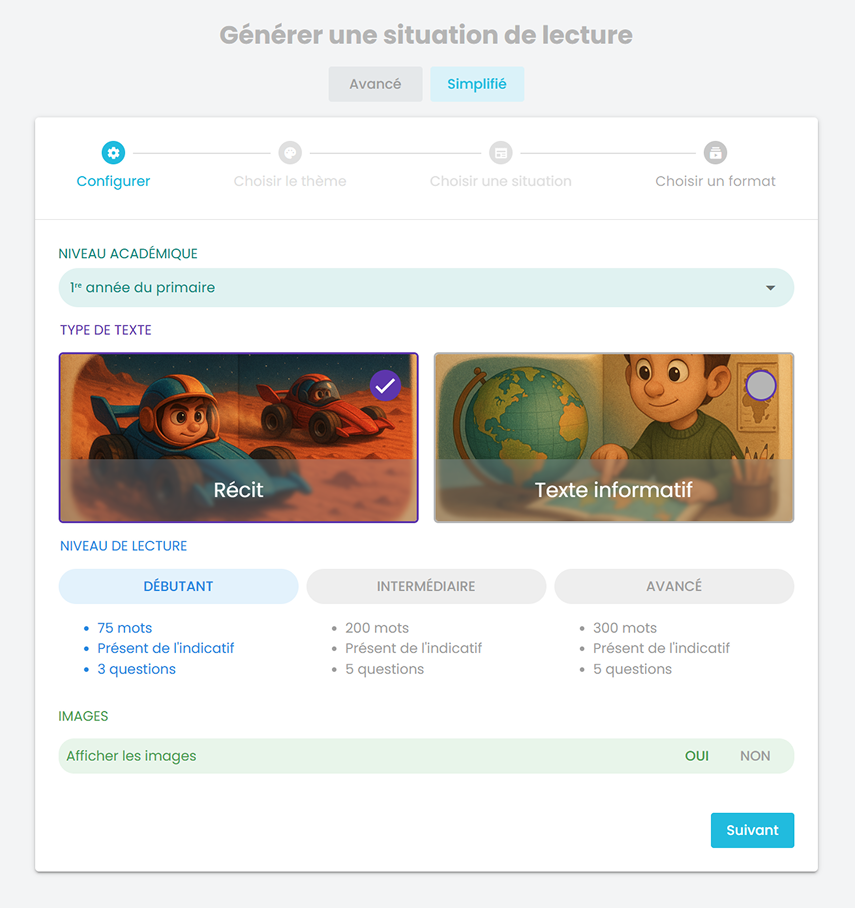Click the Choisir un format step label

tap(715, 181)
